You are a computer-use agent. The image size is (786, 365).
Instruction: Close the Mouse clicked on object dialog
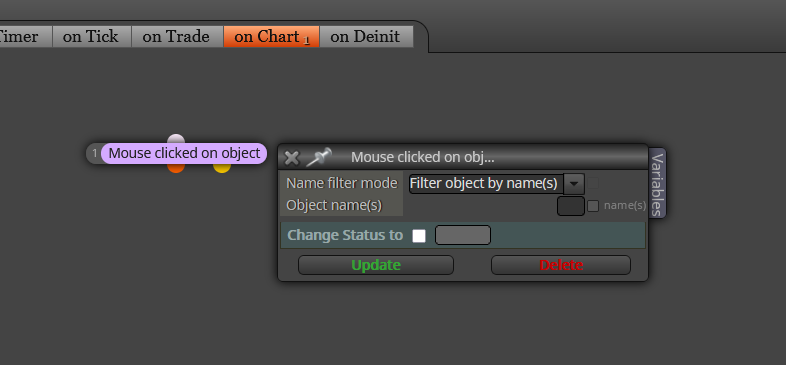[291, 158]
